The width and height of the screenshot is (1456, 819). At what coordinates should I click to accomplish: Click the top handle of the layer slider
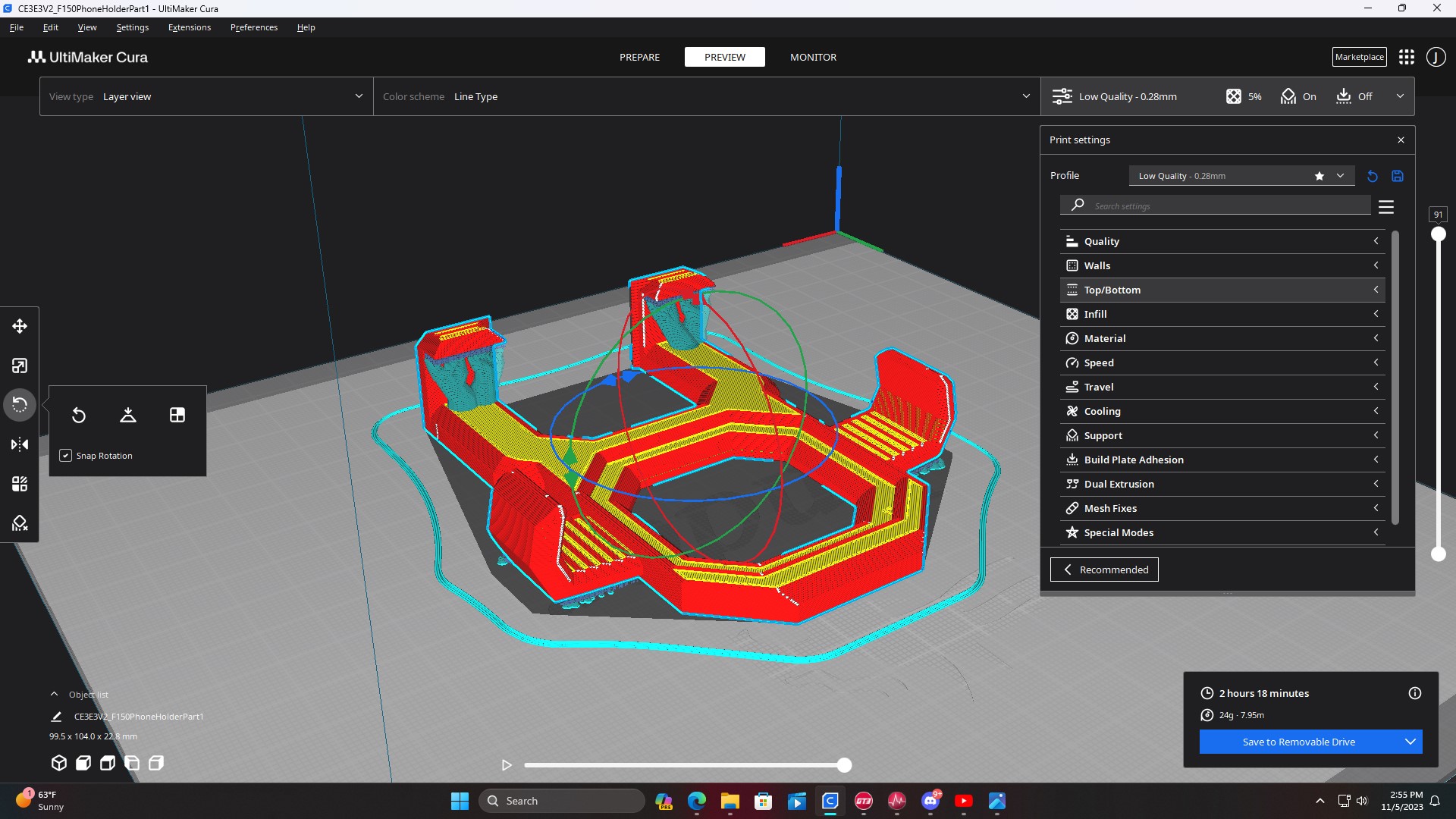[x=1438, y=234]
